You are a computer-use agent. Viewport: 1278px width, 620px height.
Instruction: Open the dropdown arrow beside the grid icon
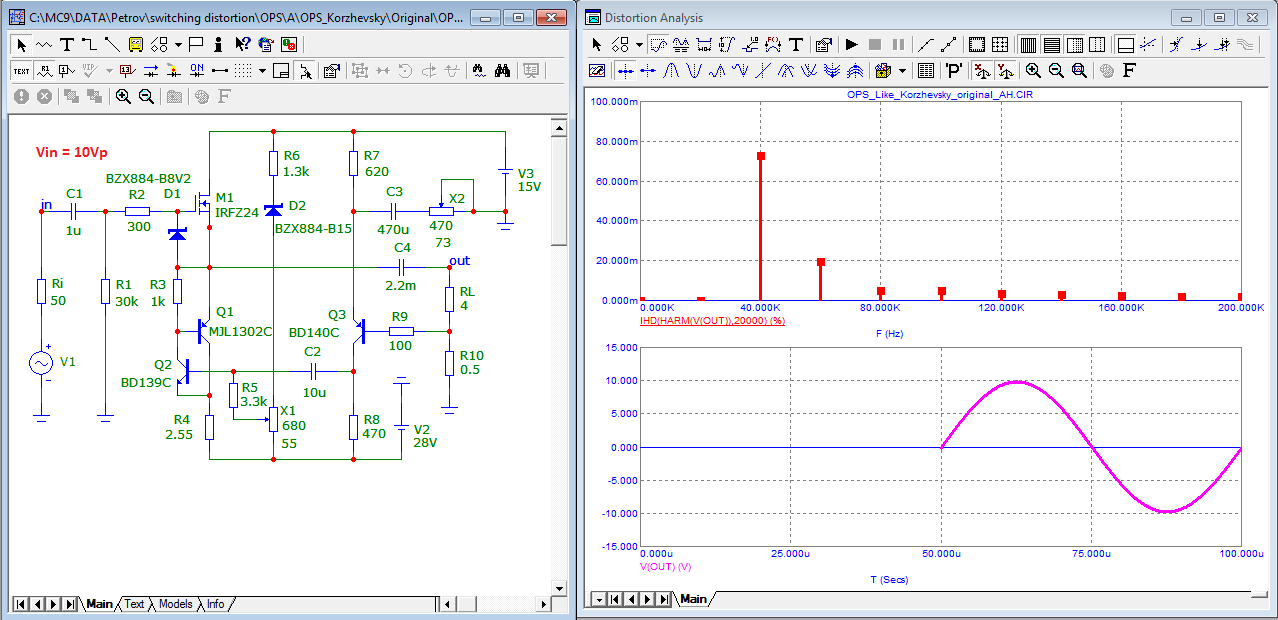(x=262, y=70)
